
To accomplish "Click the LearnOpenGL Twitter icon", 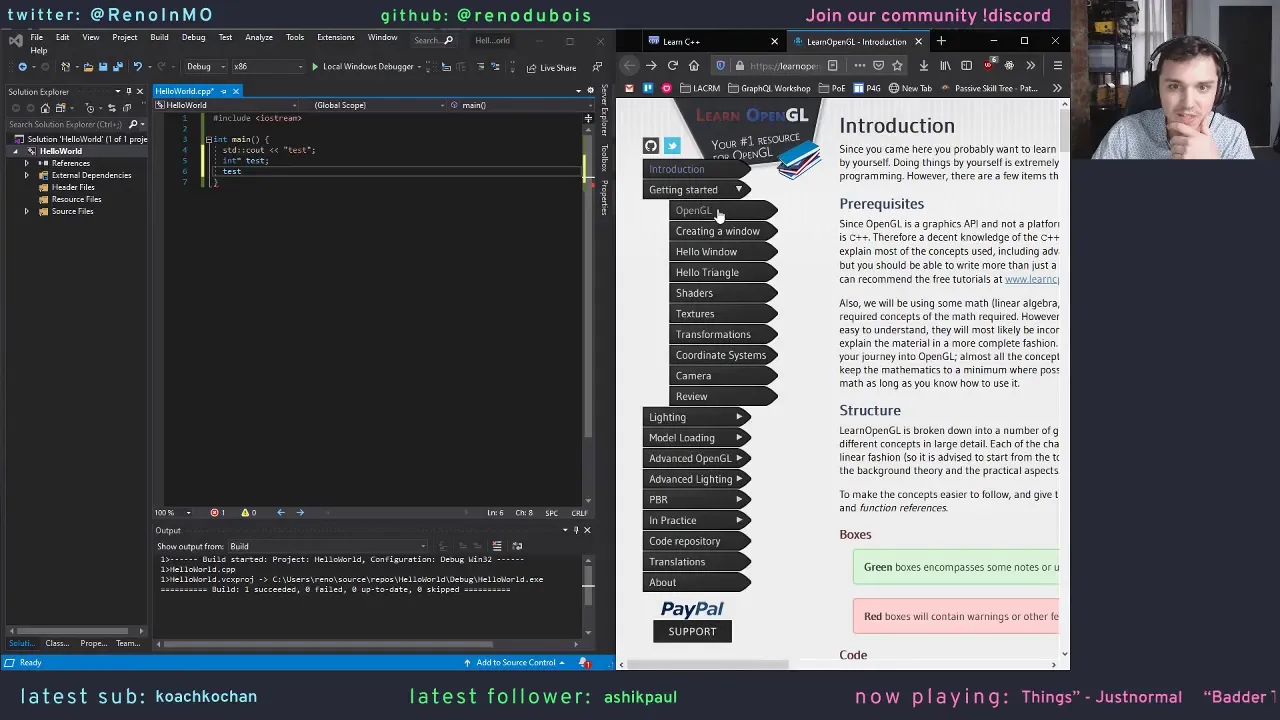I will (672, 146).
